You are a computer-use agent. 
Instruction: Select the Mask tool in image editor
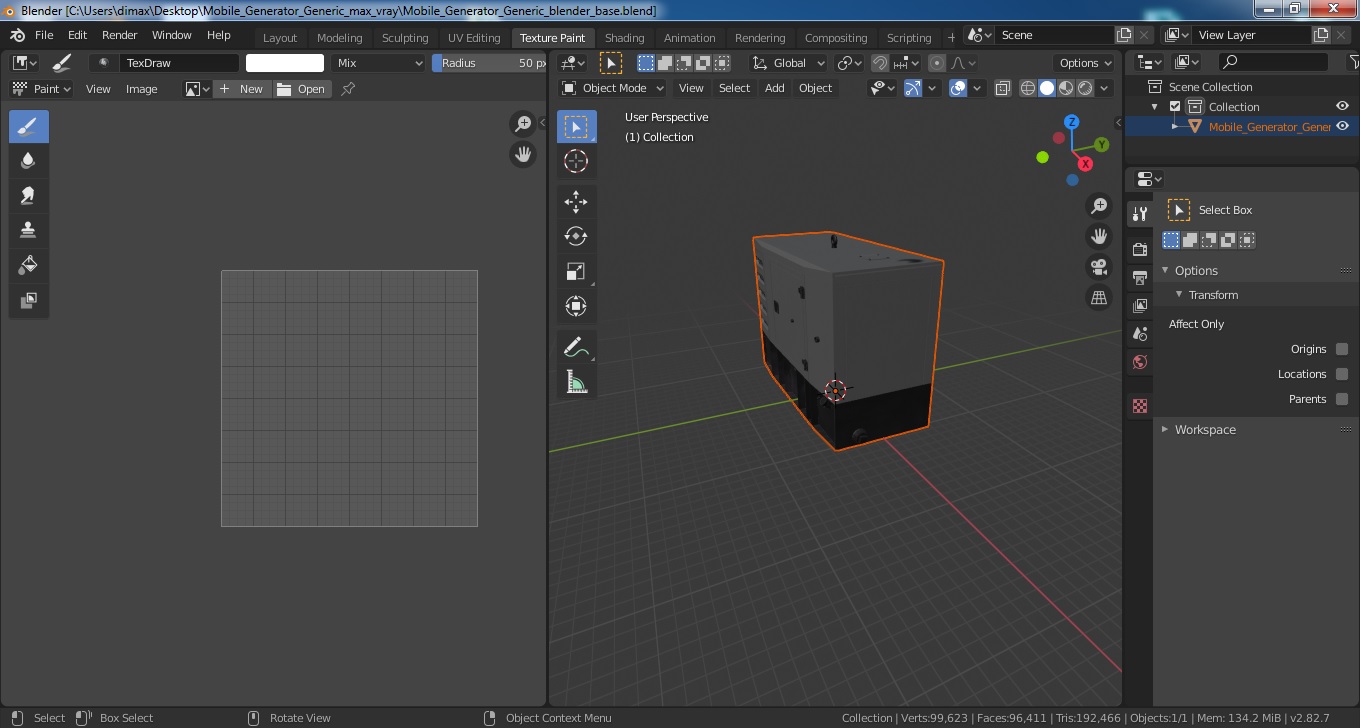28,300
